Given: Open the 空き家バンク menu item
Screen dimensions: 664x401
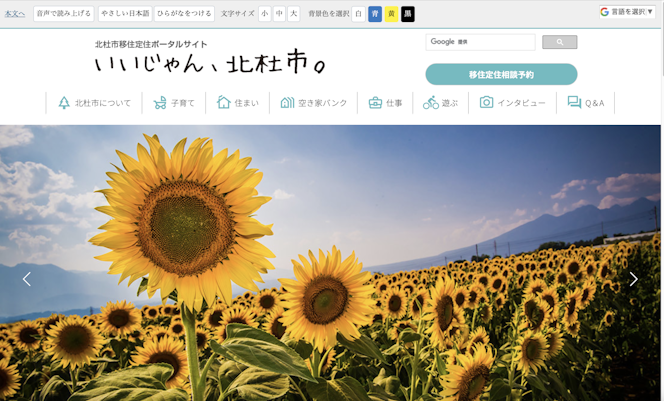Looking at the screenshot, I should point(313,103).
